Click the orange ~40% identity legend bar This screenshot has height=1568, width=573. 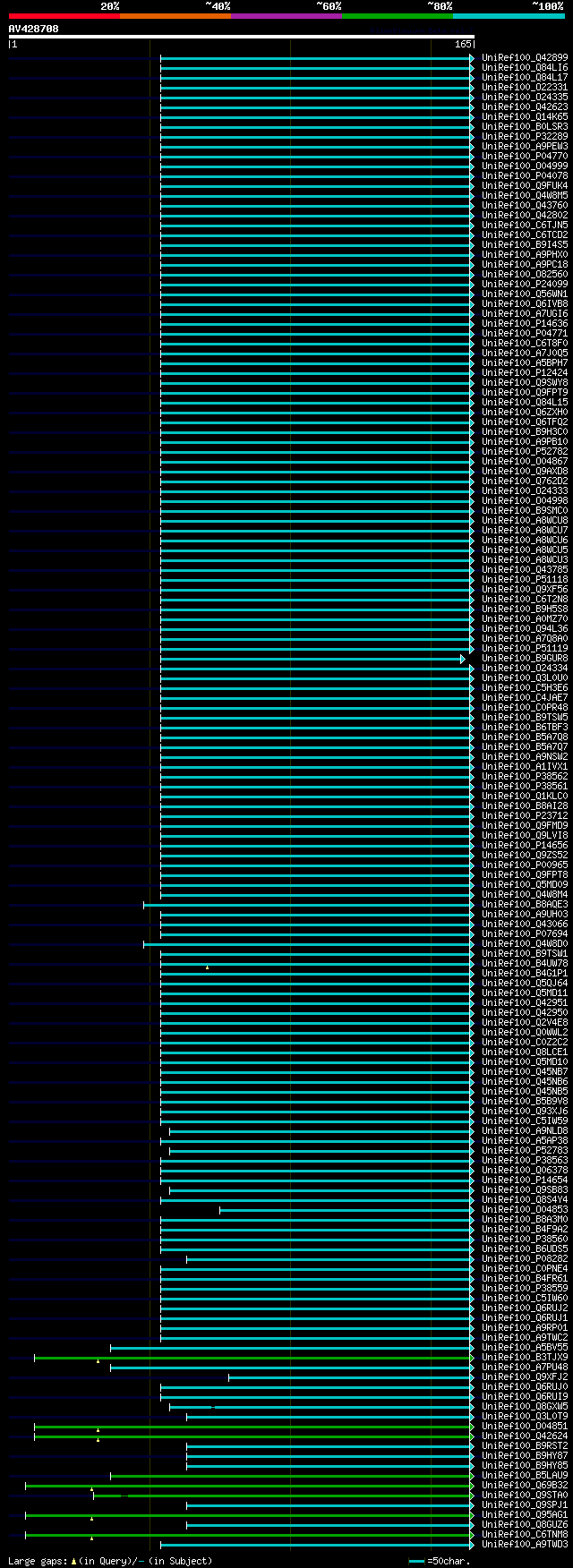pyautogui.click(x=175, y=16)
